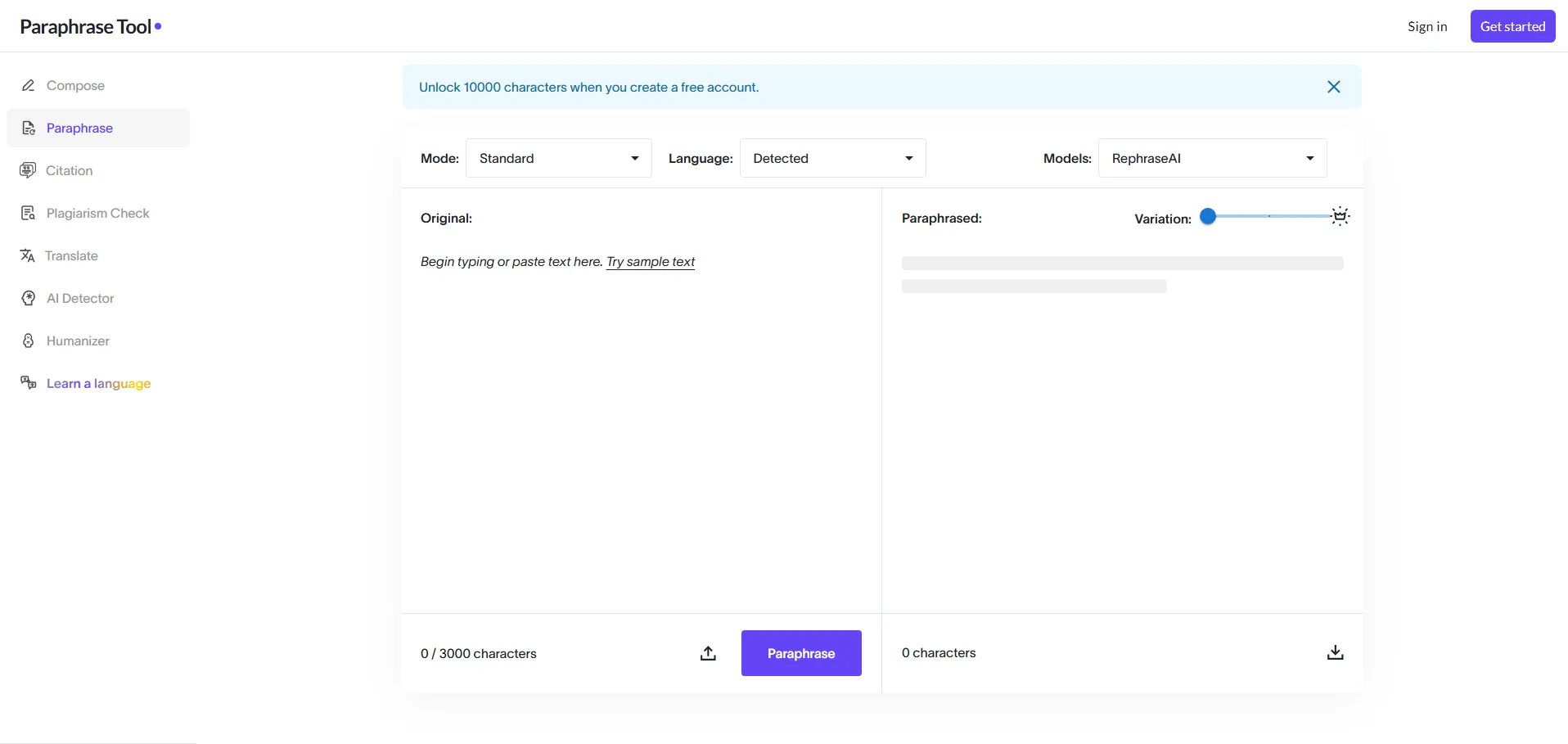Open the Mode dropdown showing Standard

click(558, 158)
